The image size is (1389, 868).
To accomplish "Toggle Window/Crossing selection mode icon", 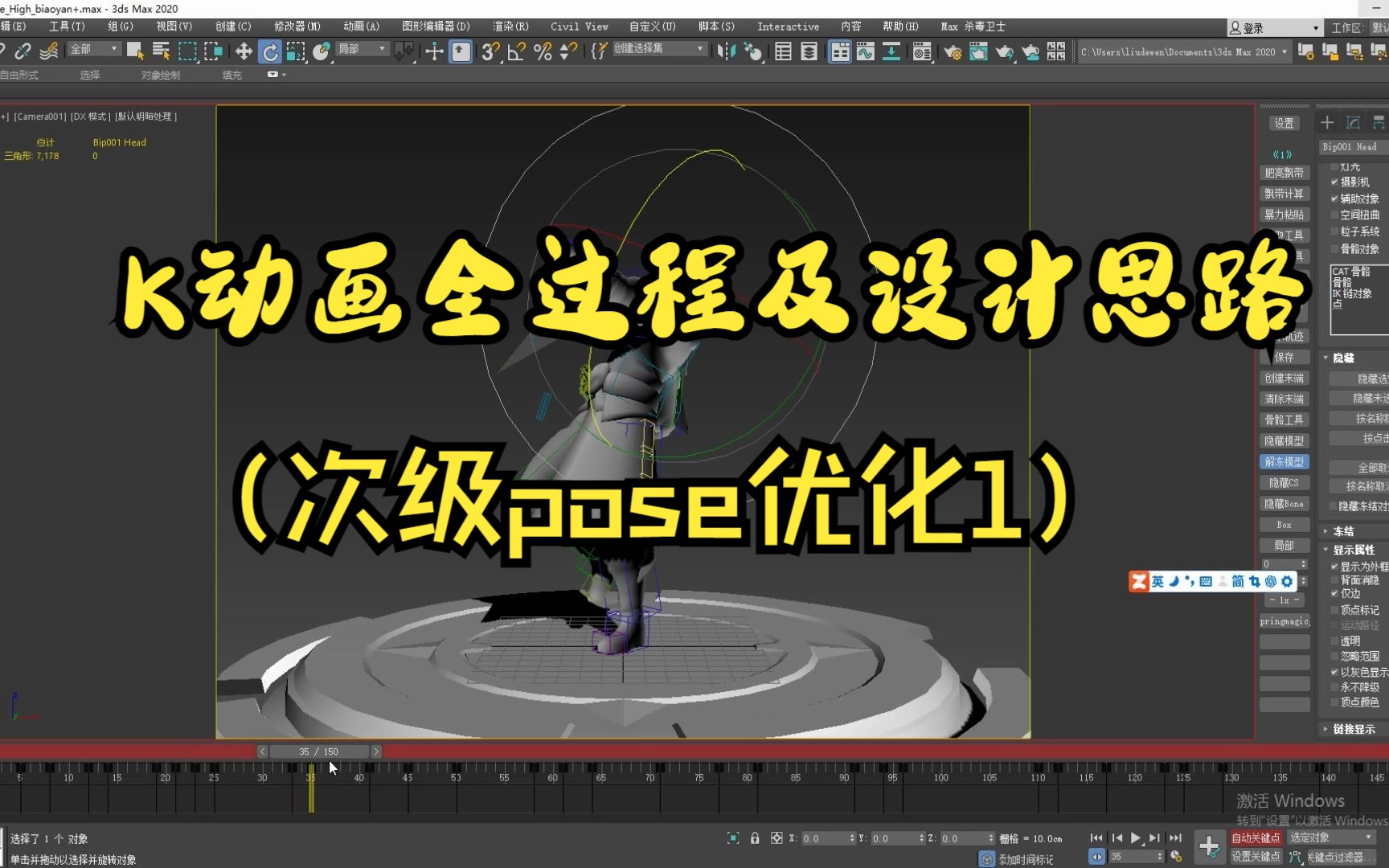I will click(213, 51).
